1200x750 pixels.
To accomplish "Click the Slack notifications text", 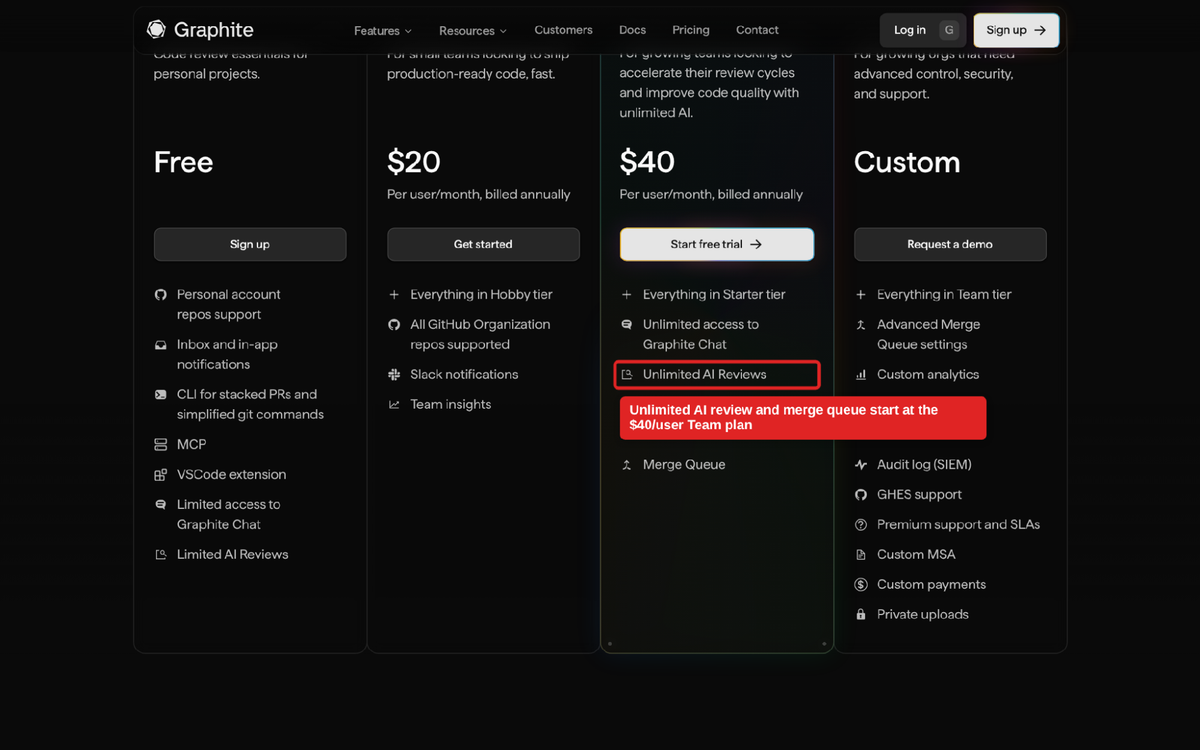I will click(464, 374).
